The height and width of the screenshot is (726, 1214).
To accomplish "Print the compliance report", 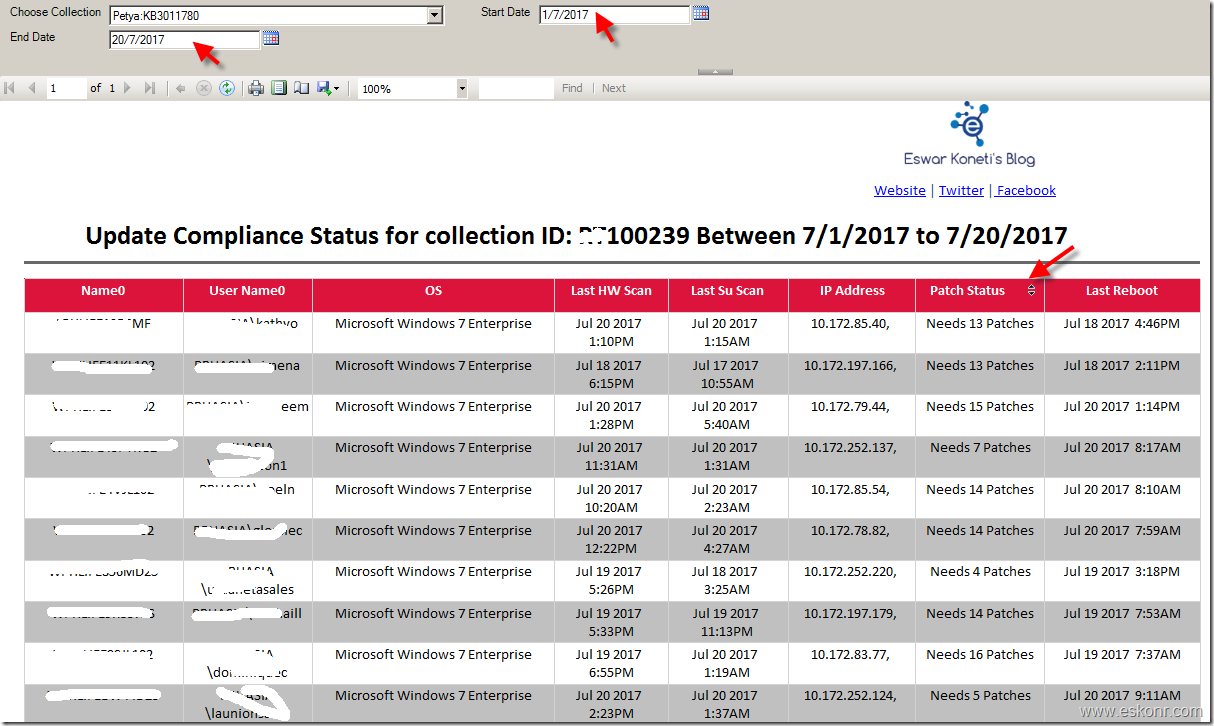I will [256, 88].
